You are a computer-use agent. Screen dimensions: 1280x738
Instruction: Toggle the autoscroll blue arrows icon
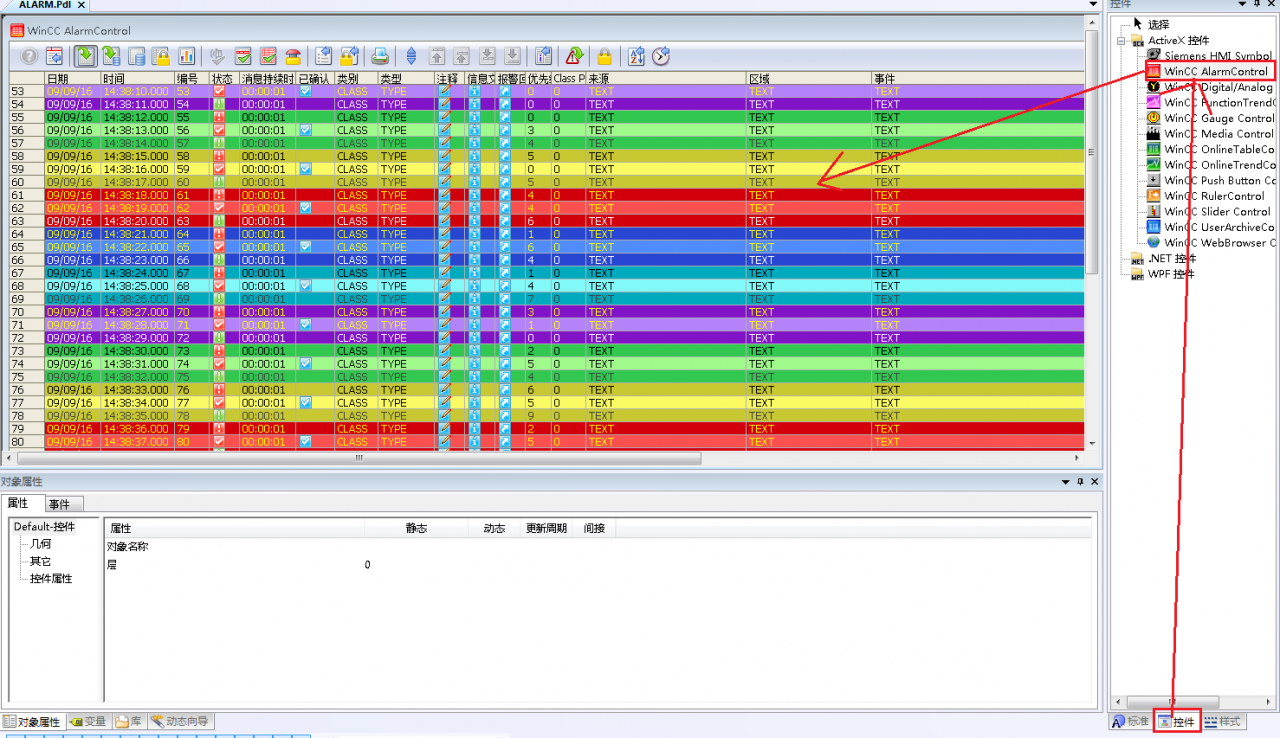(412, 56)
